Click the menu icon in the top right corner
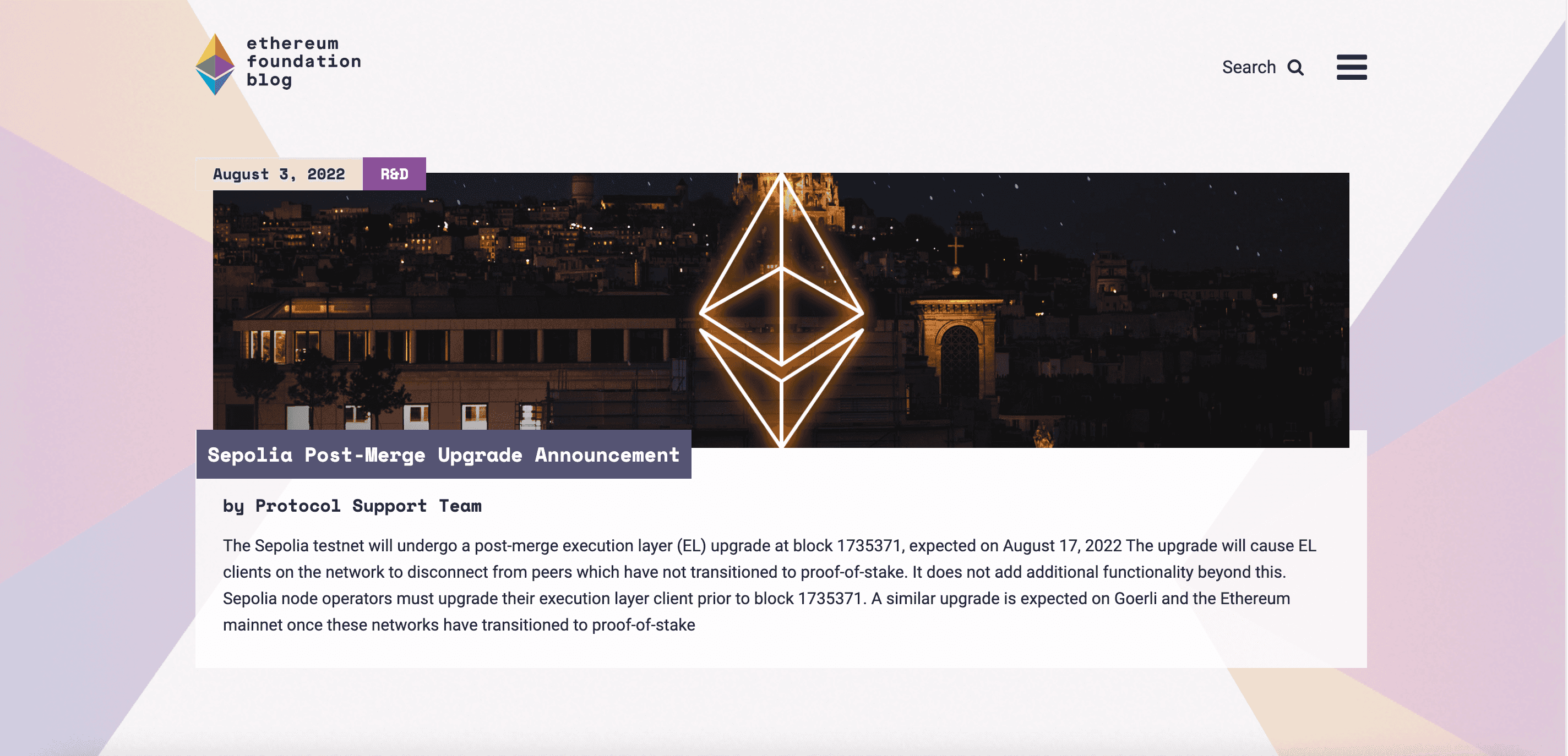The width and height of the screenshot is (1568, 756). [1351, 68]
